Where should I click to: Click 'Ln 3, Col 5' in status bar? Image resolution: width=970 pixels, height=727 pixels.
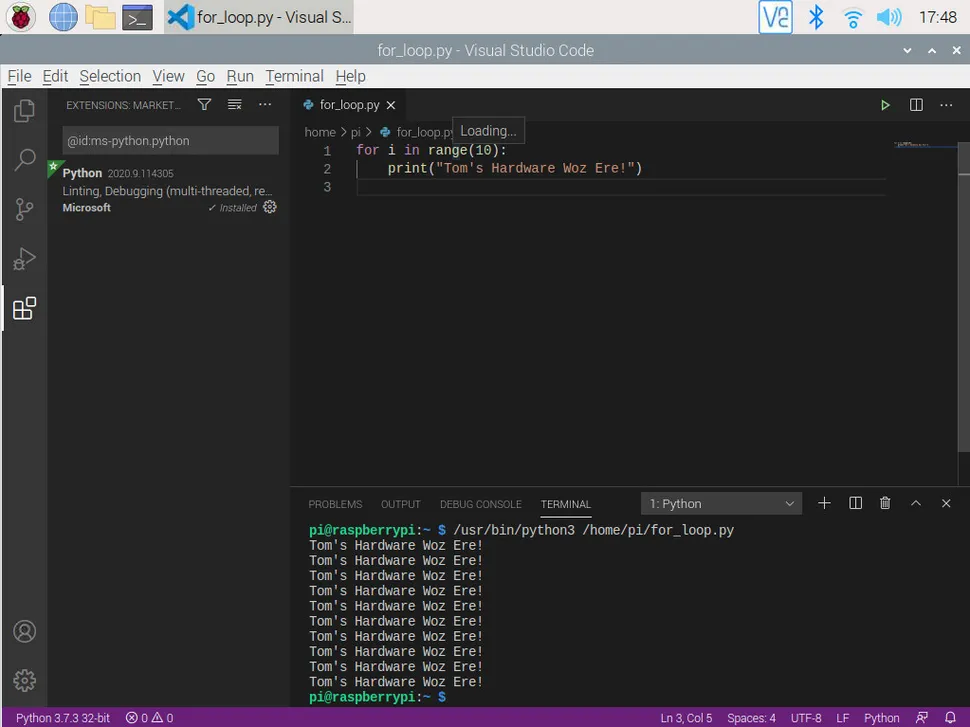(686, 718)
